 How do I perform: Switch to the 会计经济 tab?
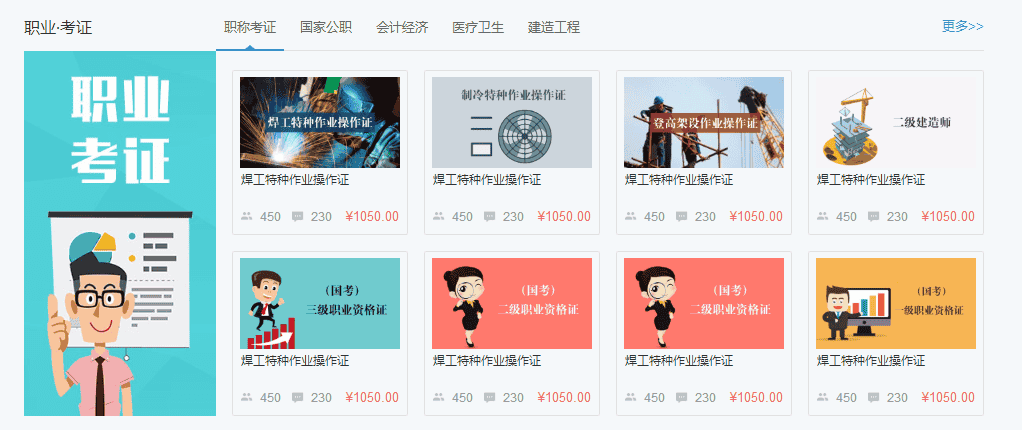(402, 27)
